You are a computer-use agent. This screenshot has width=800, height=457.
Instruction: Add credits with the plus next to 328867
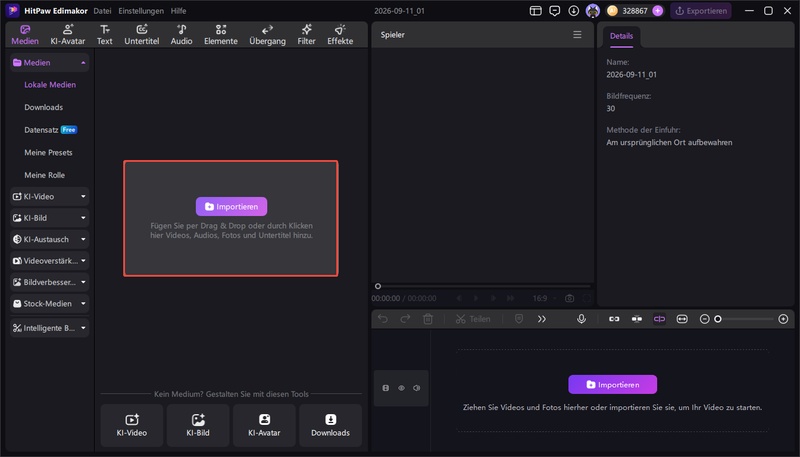658,11
